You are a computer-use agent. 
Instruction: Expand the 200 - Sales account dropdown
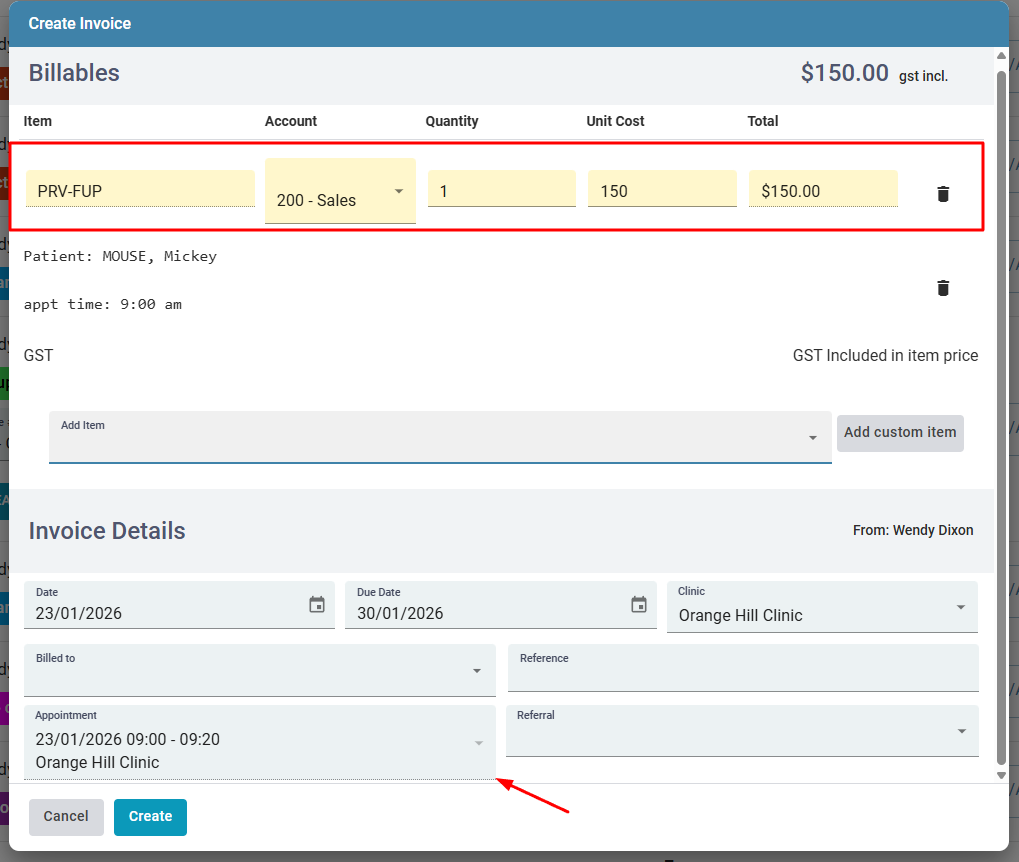pos(399,191)
